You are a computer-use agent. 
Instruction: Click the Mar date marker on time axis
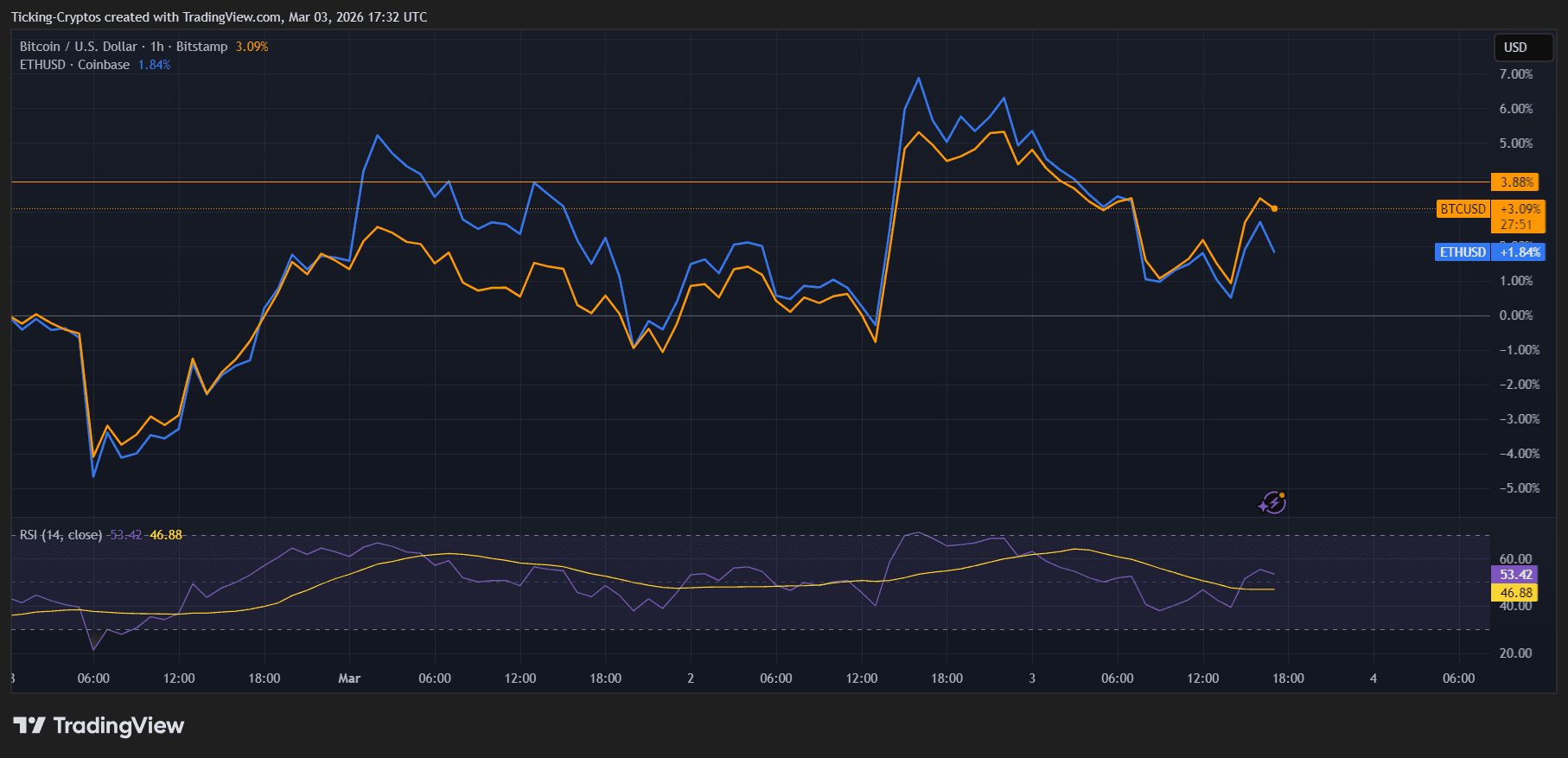349,678
